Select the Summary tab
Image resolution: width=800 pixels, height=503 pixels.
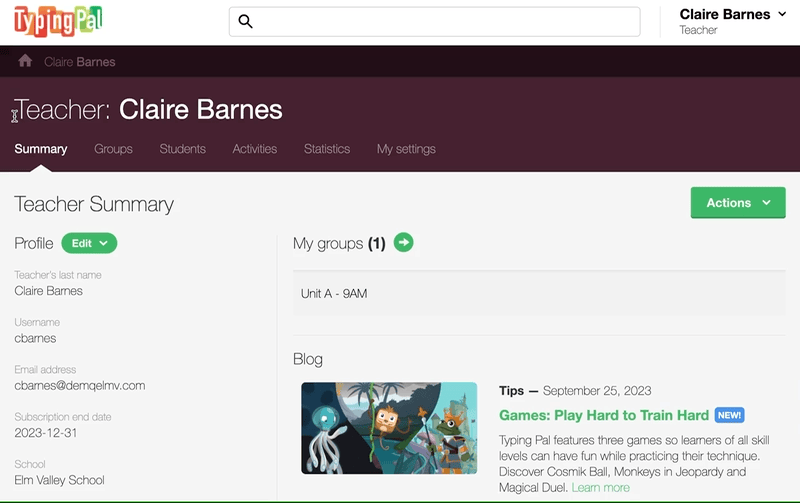point(41,149)
